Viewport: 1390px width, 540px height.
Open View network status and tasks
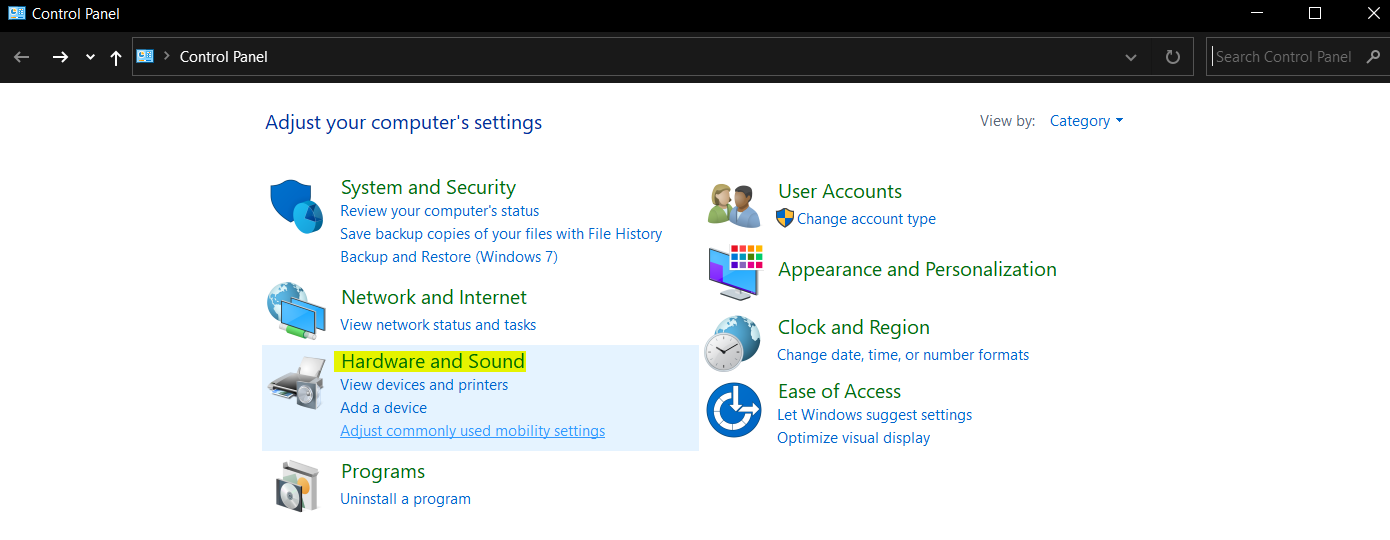click(x=438, y=325)
